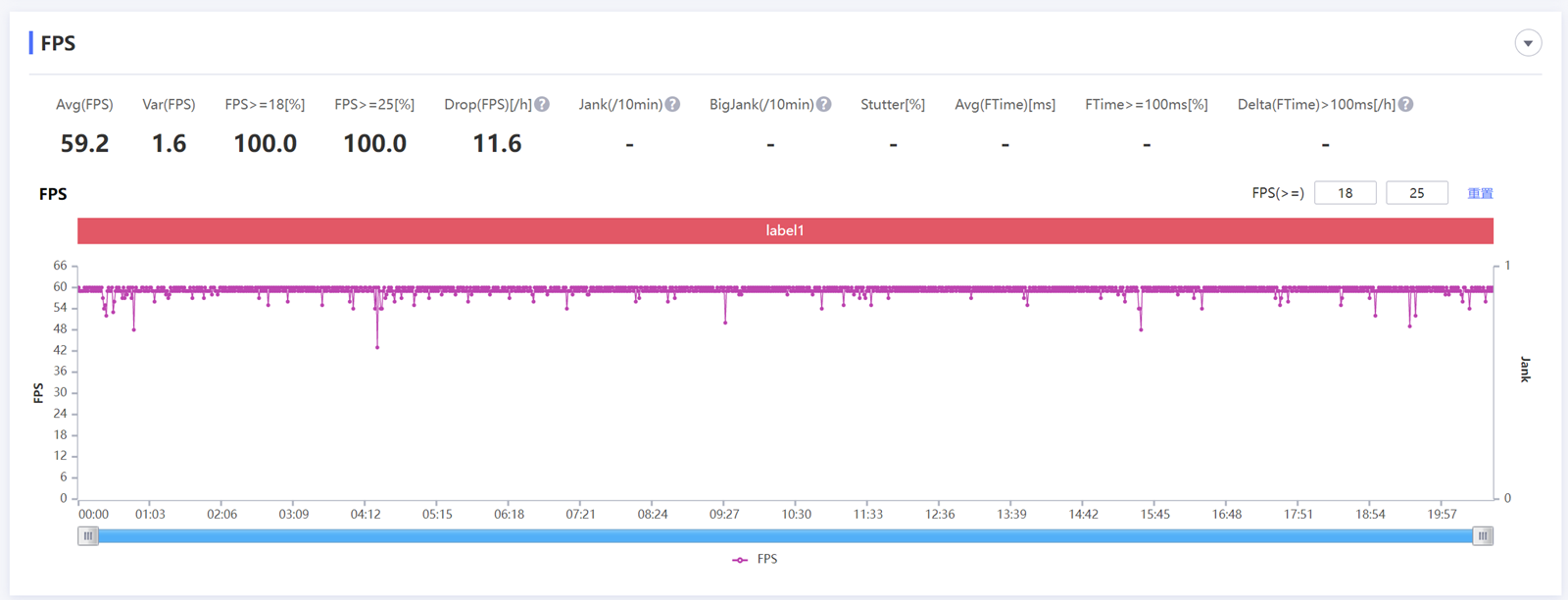1568x600 pixels.
Task: Click the help icon beside Drop(FPS)[/h]
Action: pos(542,104)
